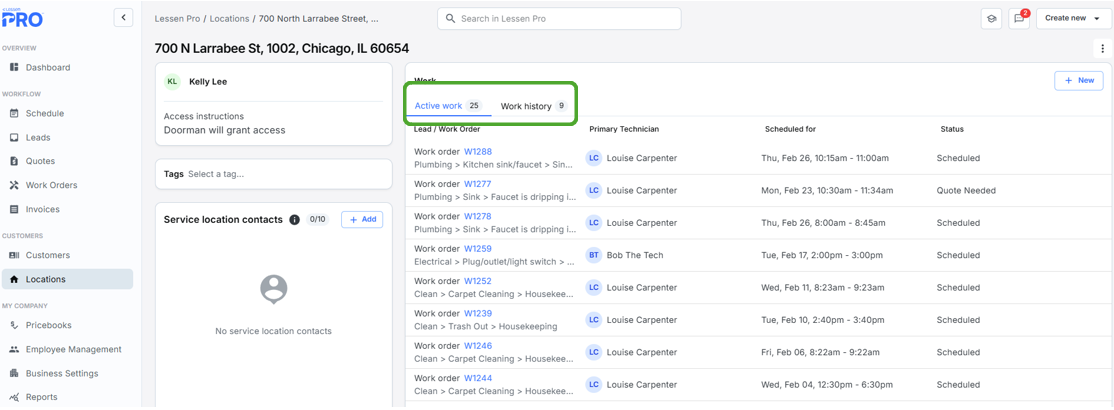Open the Dashboard sidebar icon
This screenshot has height=410, width=1114.
tap(14, 68)
